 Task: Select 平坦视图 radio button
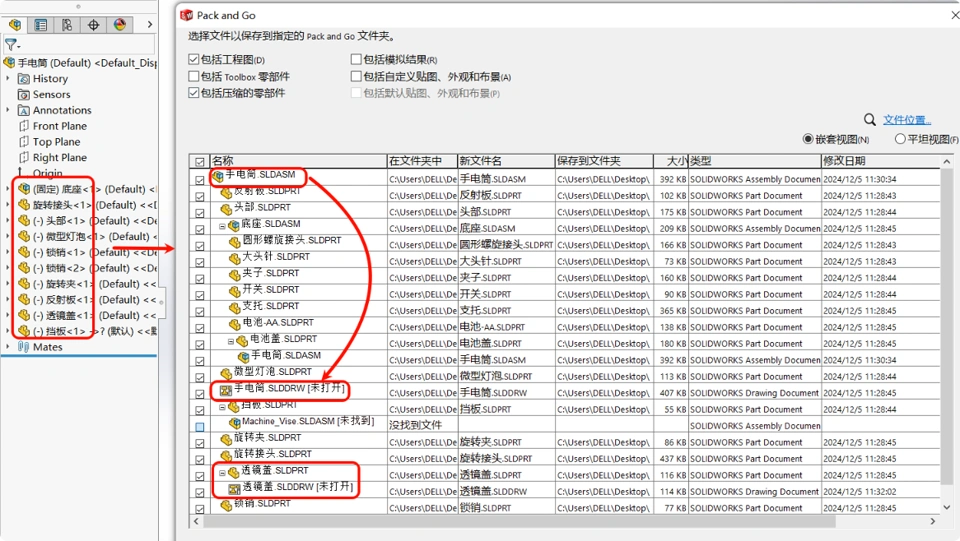coord(900,139)
